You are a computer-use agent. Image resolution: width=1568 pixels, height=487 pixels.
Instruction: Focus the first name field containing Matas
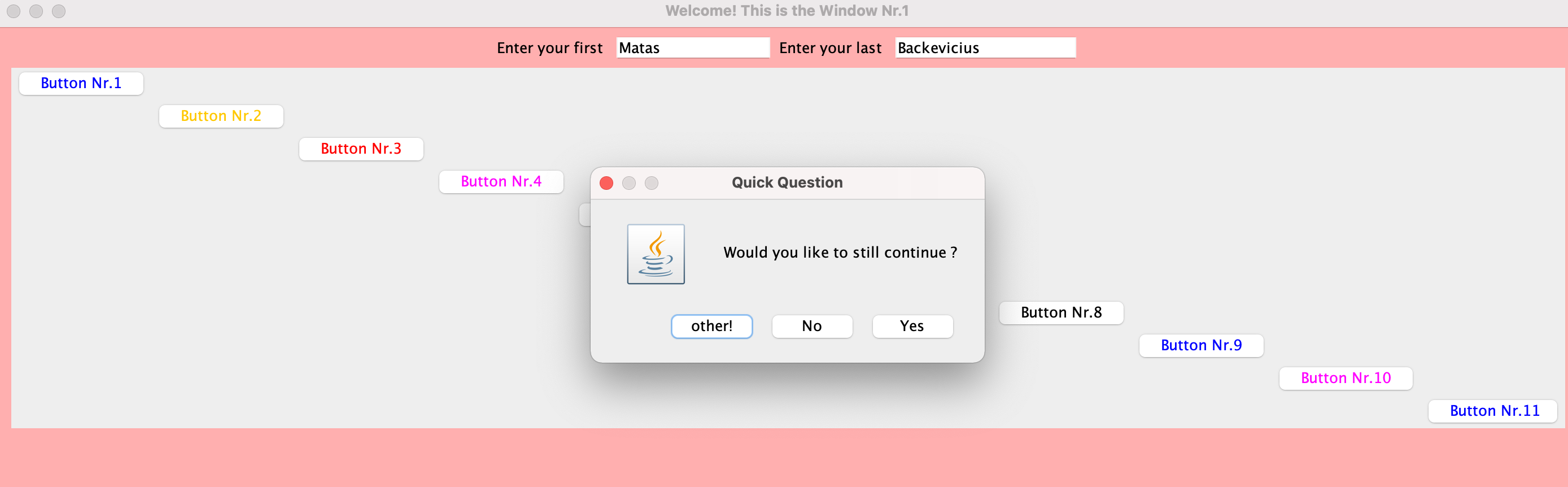click(693, 48)
